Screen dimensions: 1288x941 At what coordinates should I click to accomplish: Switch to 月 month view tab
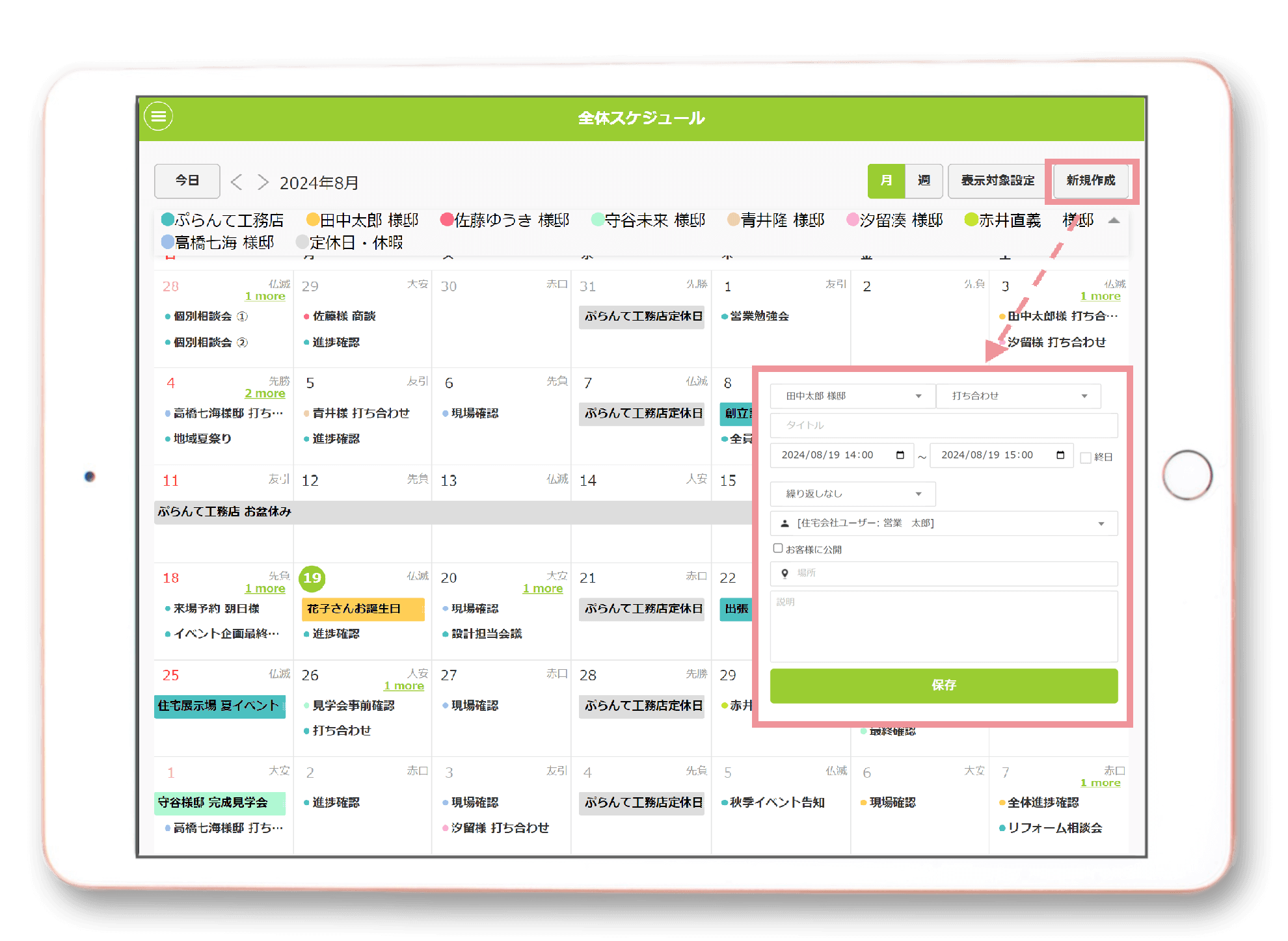886,181
